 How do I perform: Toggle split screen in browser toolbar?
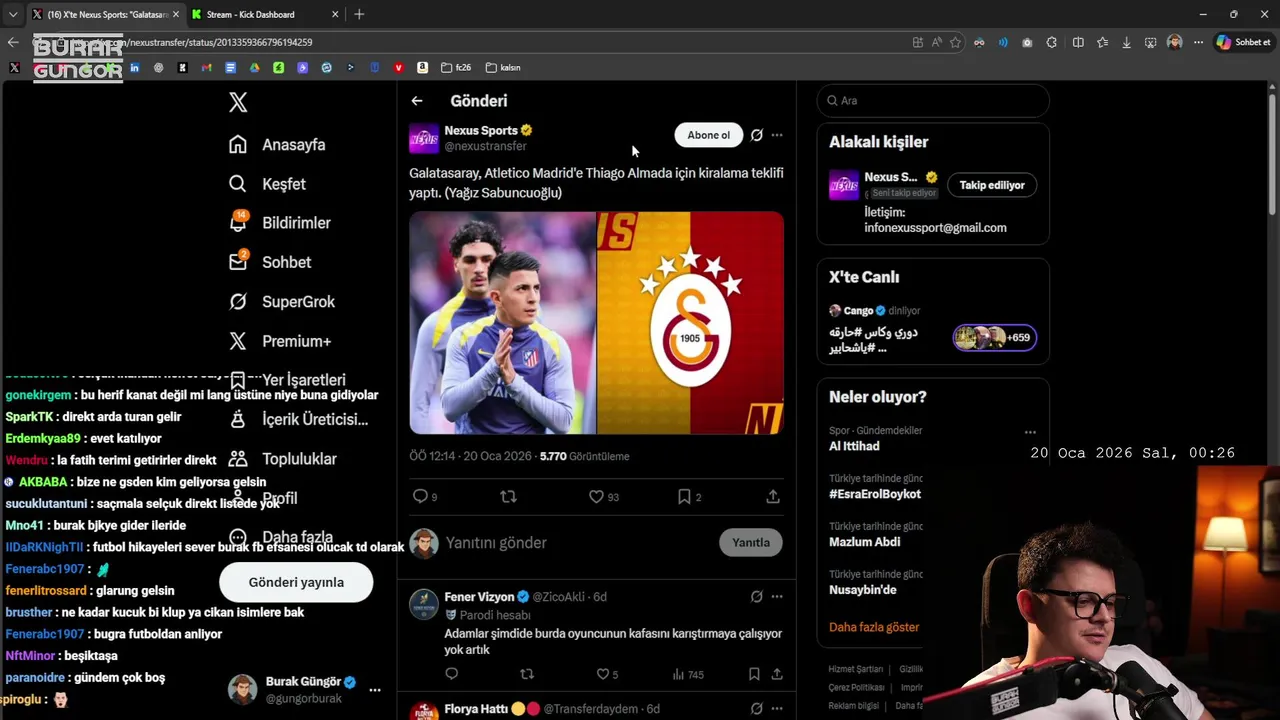(x=1078, y=43)
